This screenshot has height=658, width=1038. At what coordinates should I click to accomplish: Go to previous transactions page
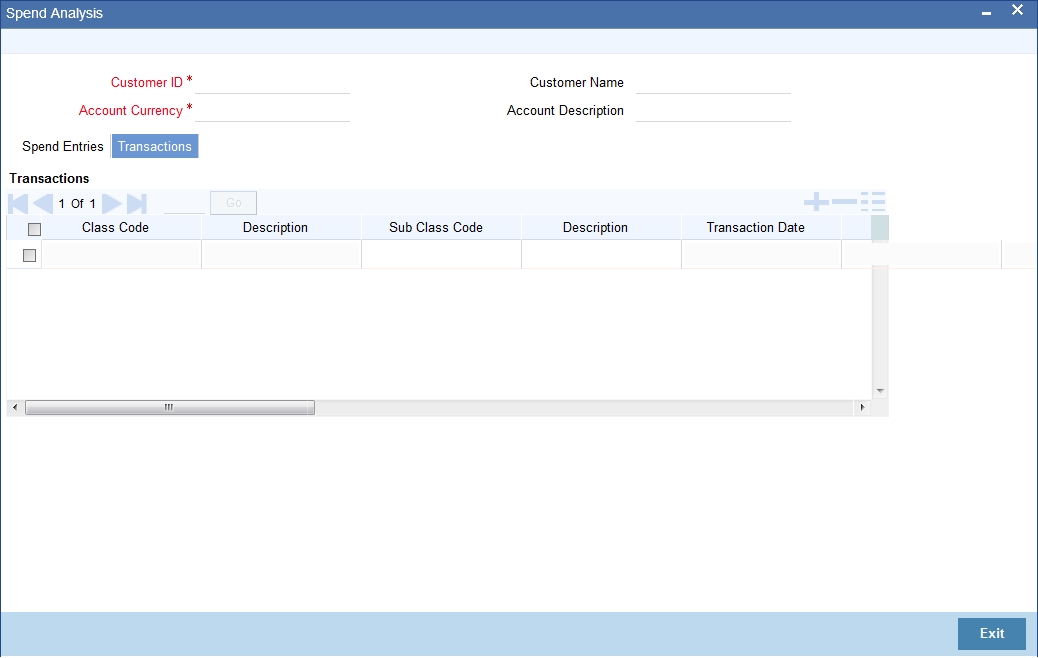43,204
